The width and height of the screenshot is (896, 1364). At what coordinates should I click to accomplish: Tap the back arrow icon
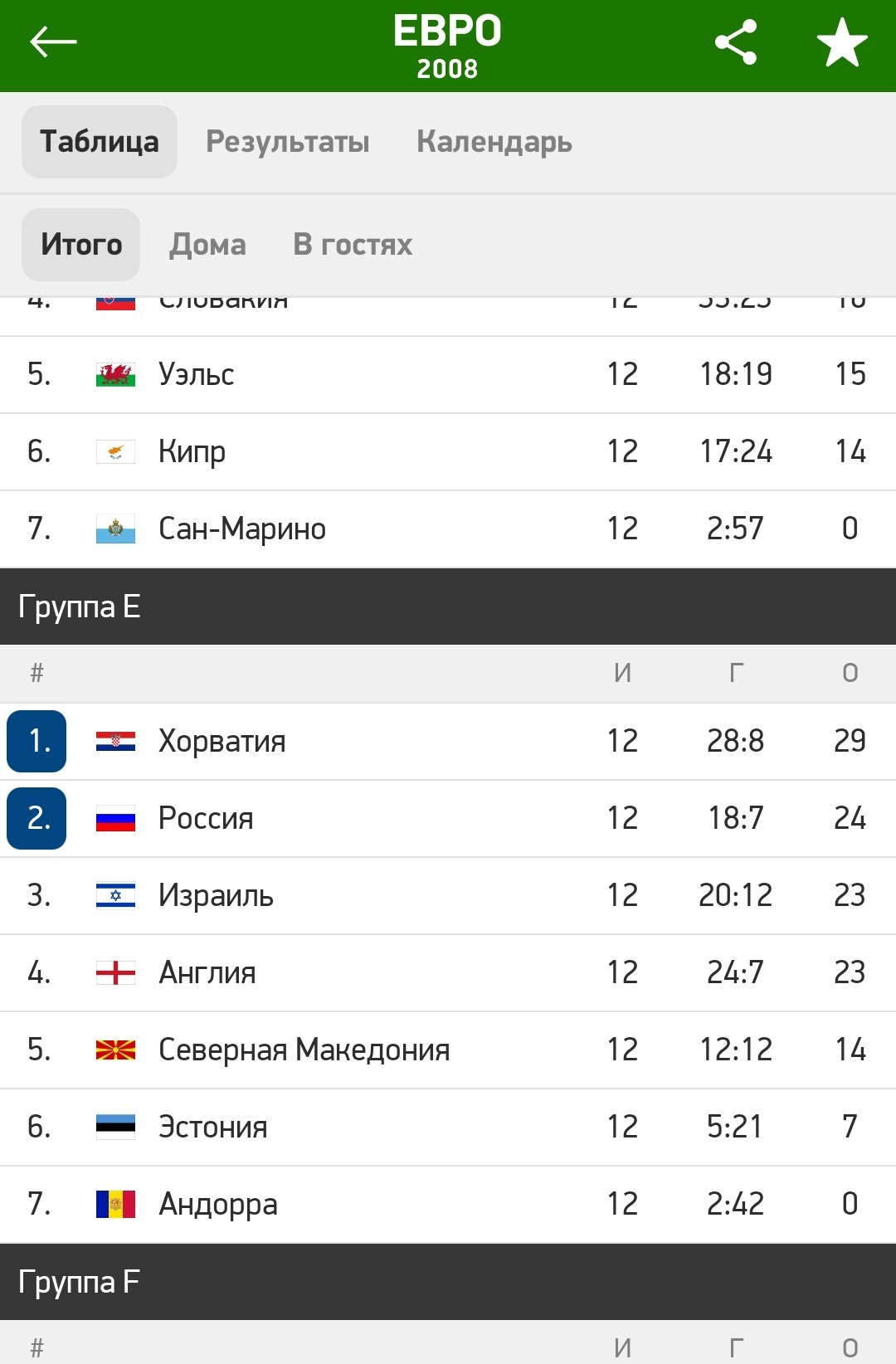53,41
